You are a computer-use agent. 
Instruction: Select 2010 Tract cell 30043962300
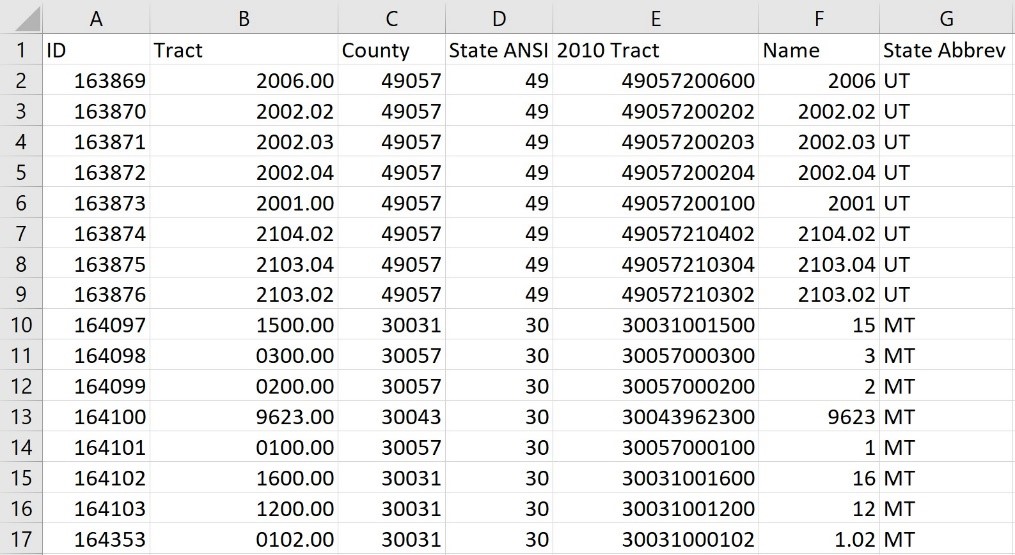coord(655,417)
